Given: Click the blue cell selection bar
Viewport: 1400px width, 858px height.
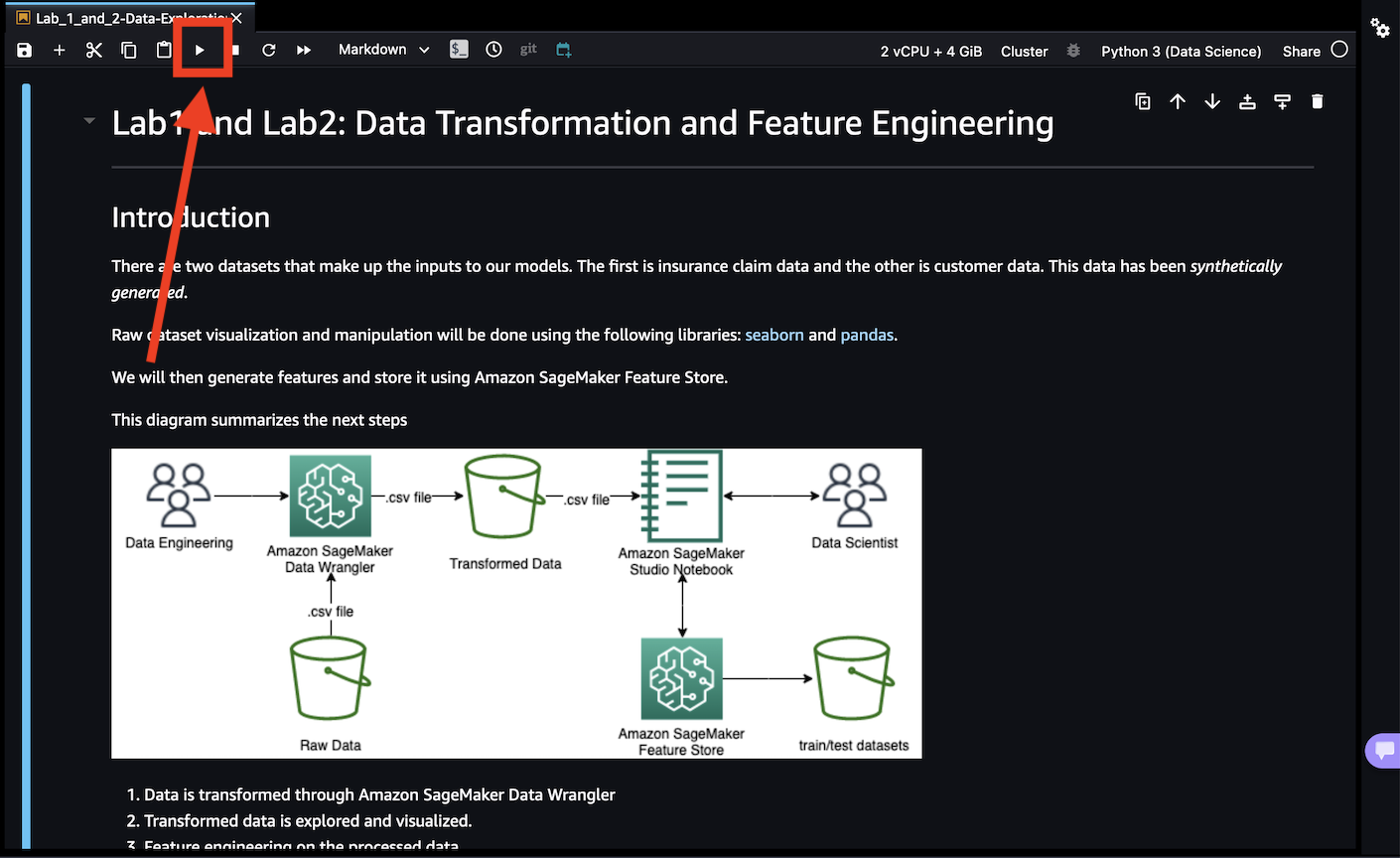Looking at the screenshot, I should [26, 467].
